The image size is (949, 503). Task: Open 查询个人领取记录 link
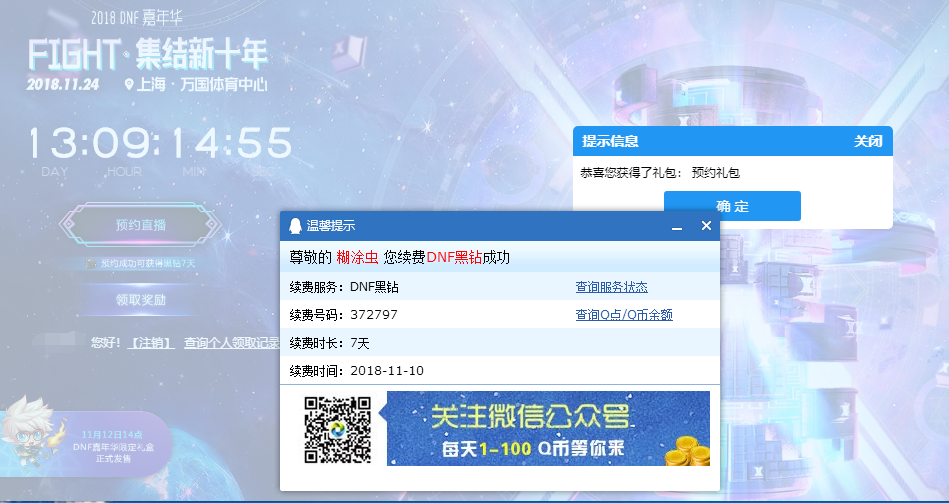[232, 343]
